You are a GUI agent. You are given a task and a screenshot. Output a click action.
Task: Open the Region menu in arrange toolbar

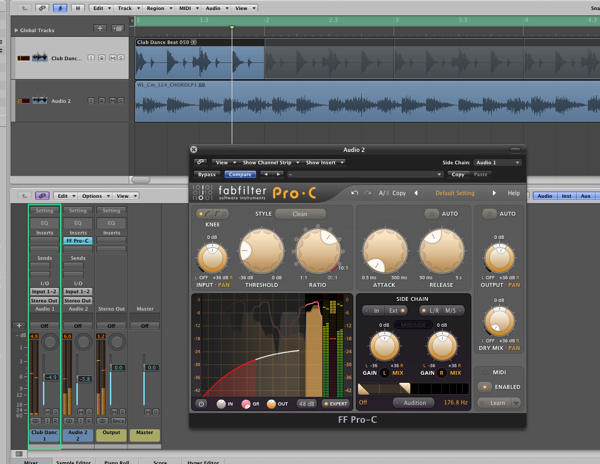click(x=156, y=8)
